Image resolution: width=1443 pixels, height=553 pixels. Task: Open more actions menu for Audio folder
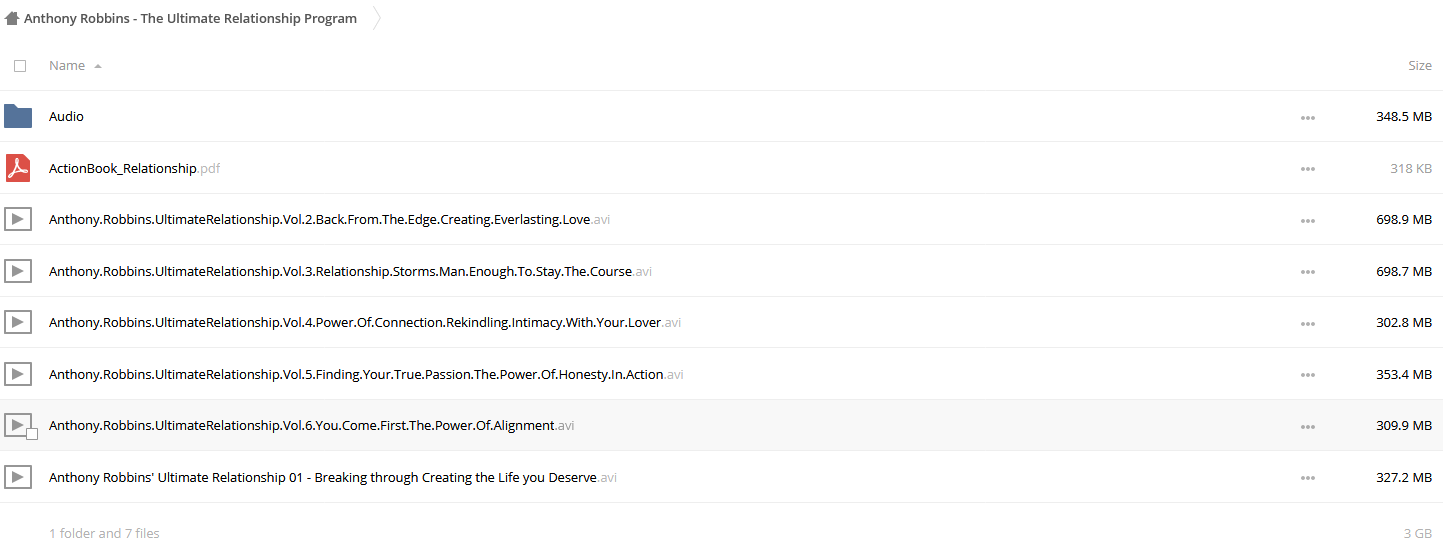click(x=1308, y=117)
